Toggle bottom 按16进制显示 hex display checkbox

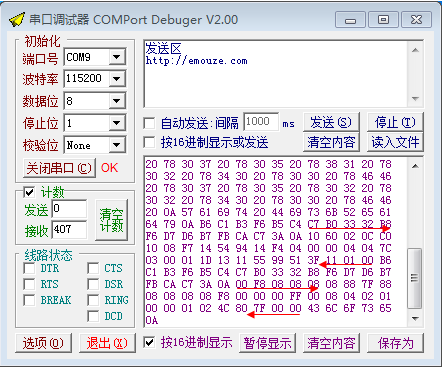tap(149, 342)
